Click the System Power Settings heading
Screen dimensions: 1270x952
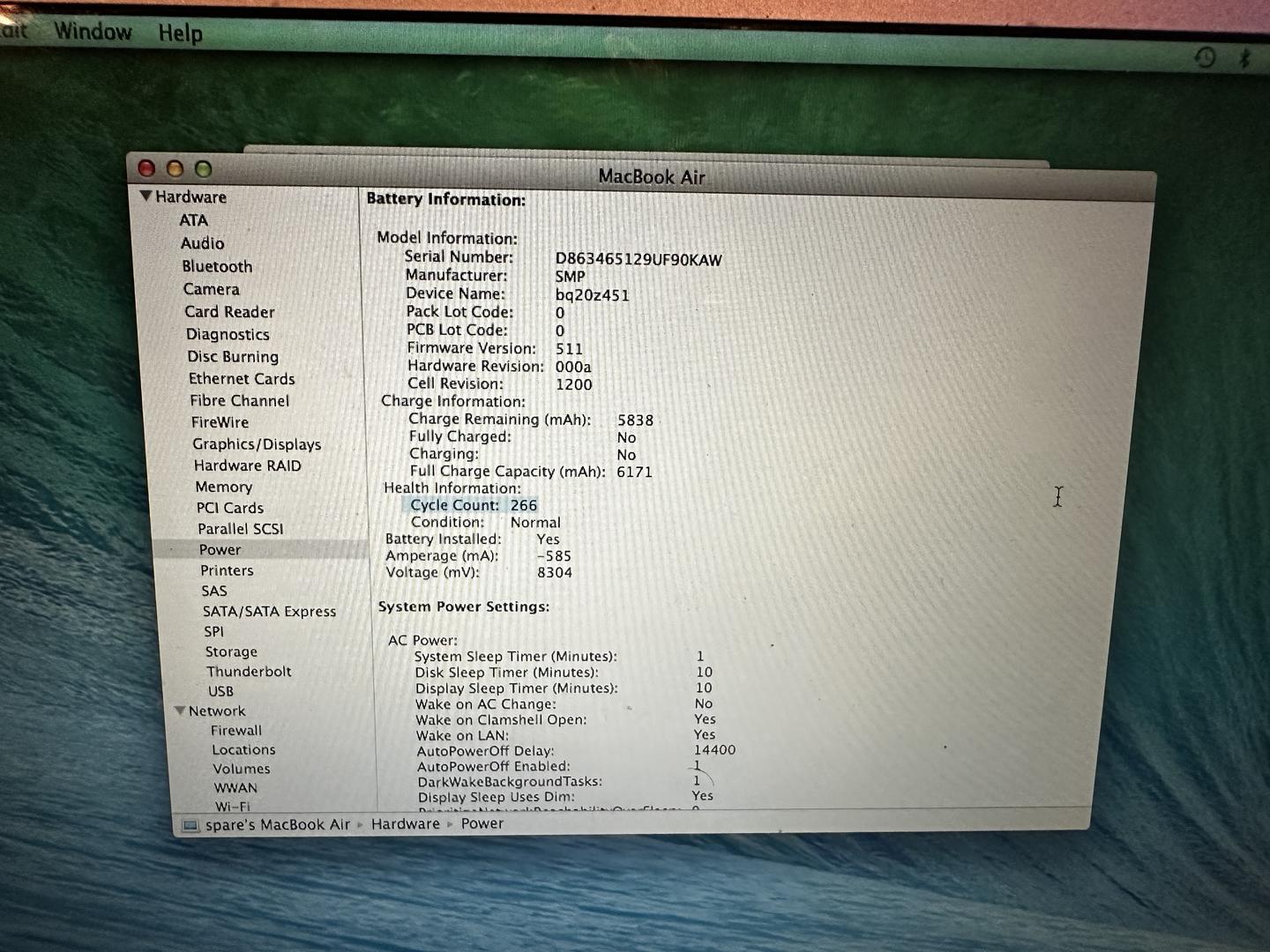pos(464,606)
